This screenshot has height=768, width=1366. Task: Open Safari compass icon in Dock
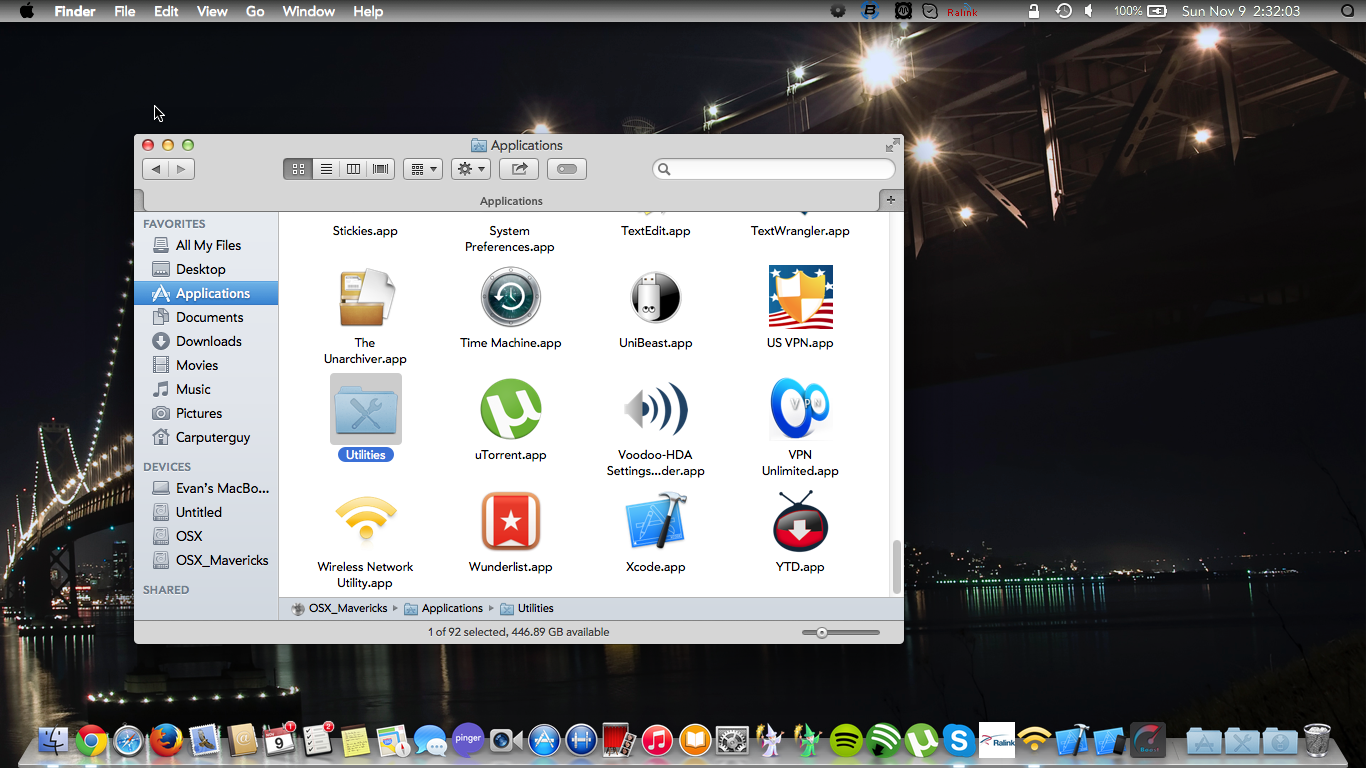click(129, 741)
